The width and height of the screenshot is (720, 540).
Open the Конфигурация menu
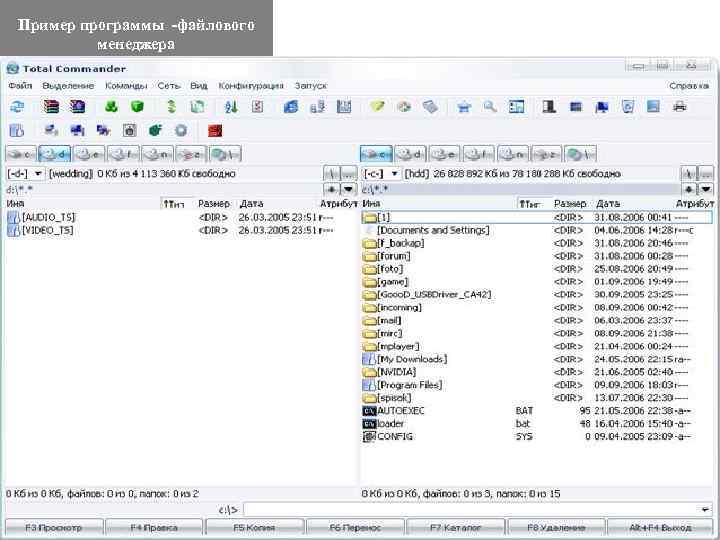[251, 85]
